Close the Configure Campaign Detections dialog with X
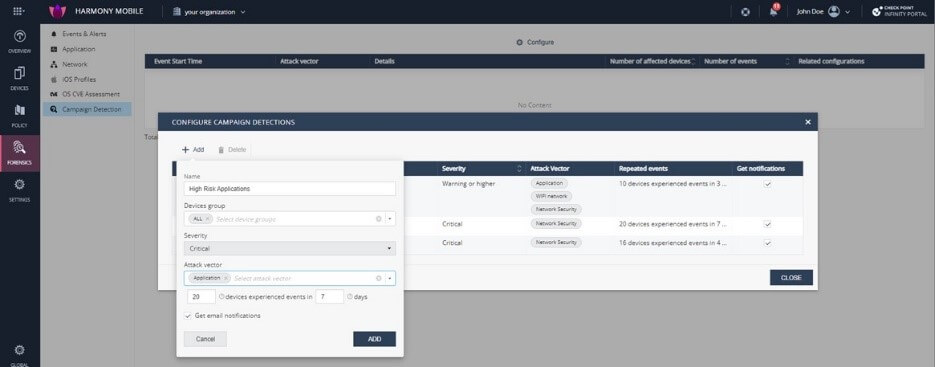Viewport: 935px width, 367px height. pos(808,122)
